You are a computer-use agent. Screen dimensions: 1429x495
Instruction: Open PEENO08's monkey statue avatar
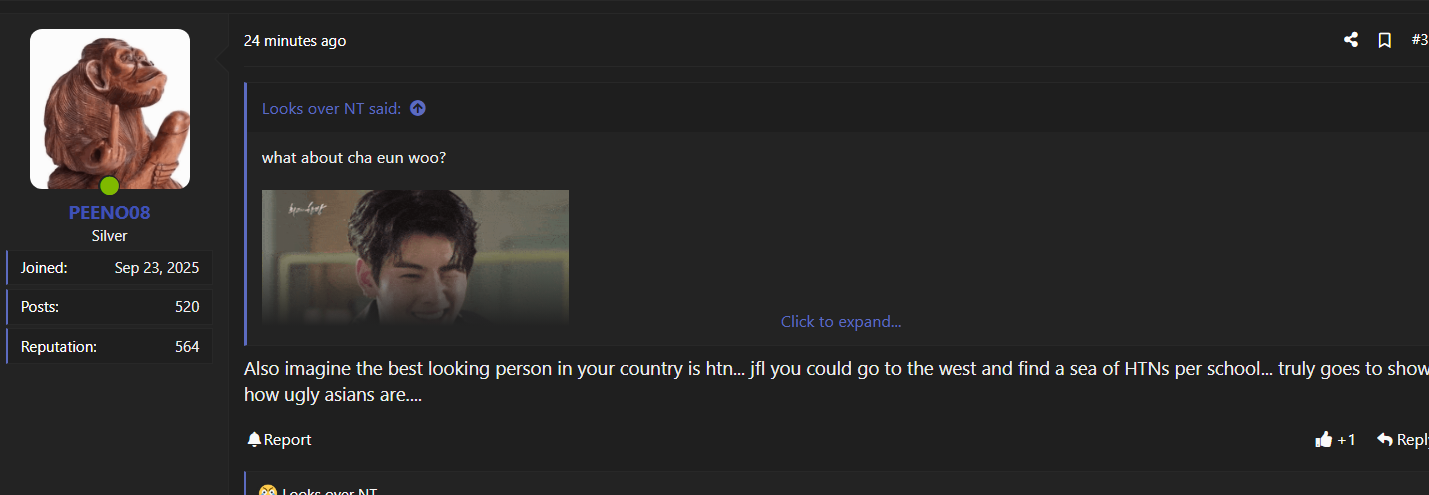coord(110,109)
